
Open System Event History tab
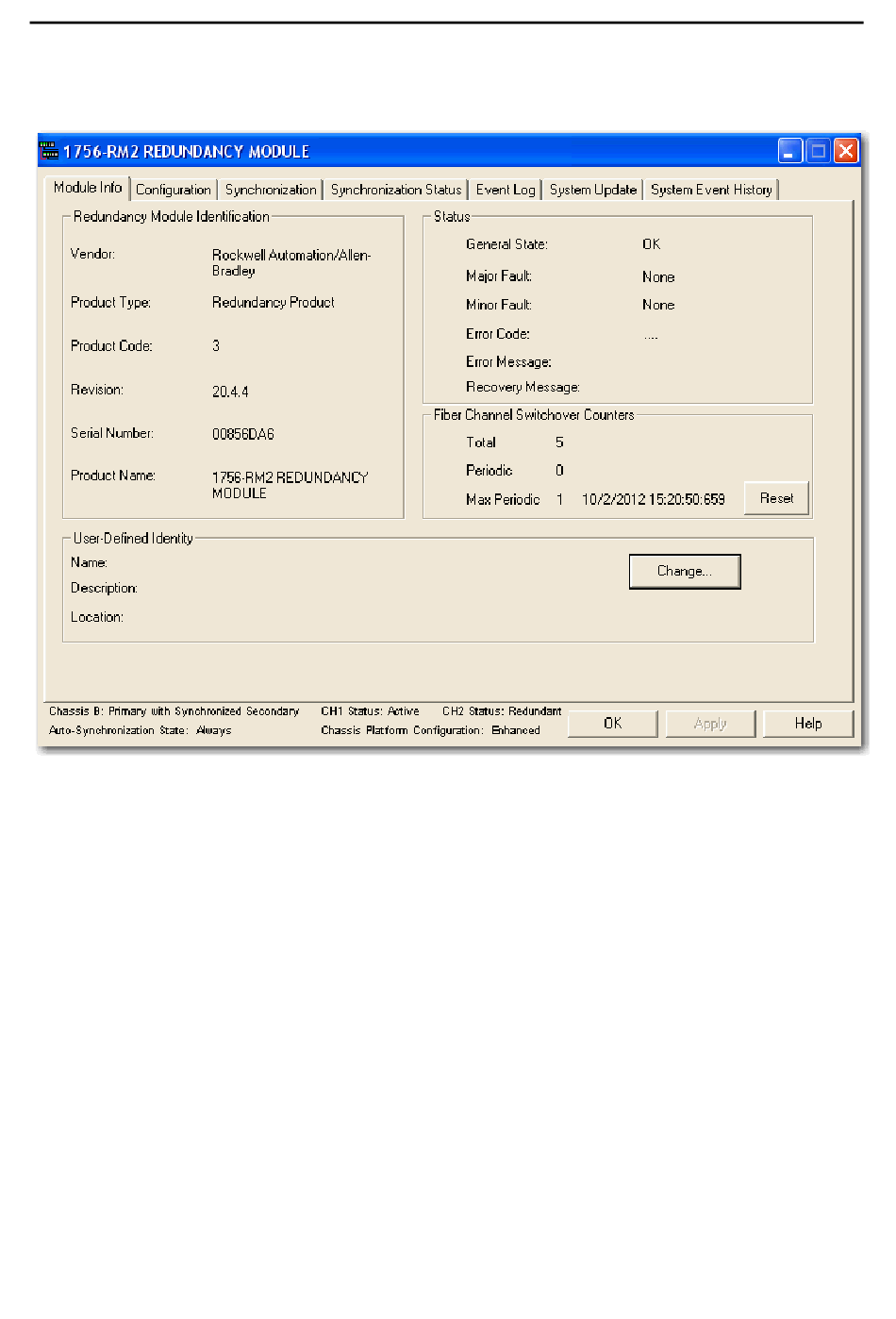coord(711,190)
